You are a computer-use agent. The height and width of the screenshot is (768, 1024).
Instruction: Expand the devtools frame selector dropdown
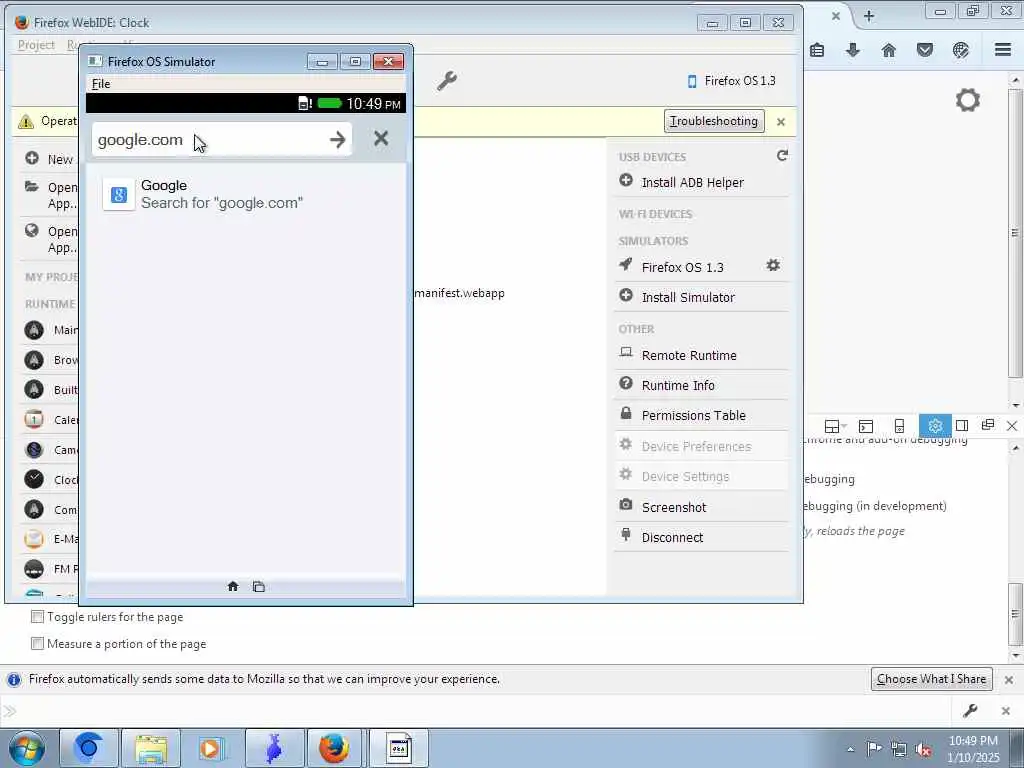(x=835, y=426)
